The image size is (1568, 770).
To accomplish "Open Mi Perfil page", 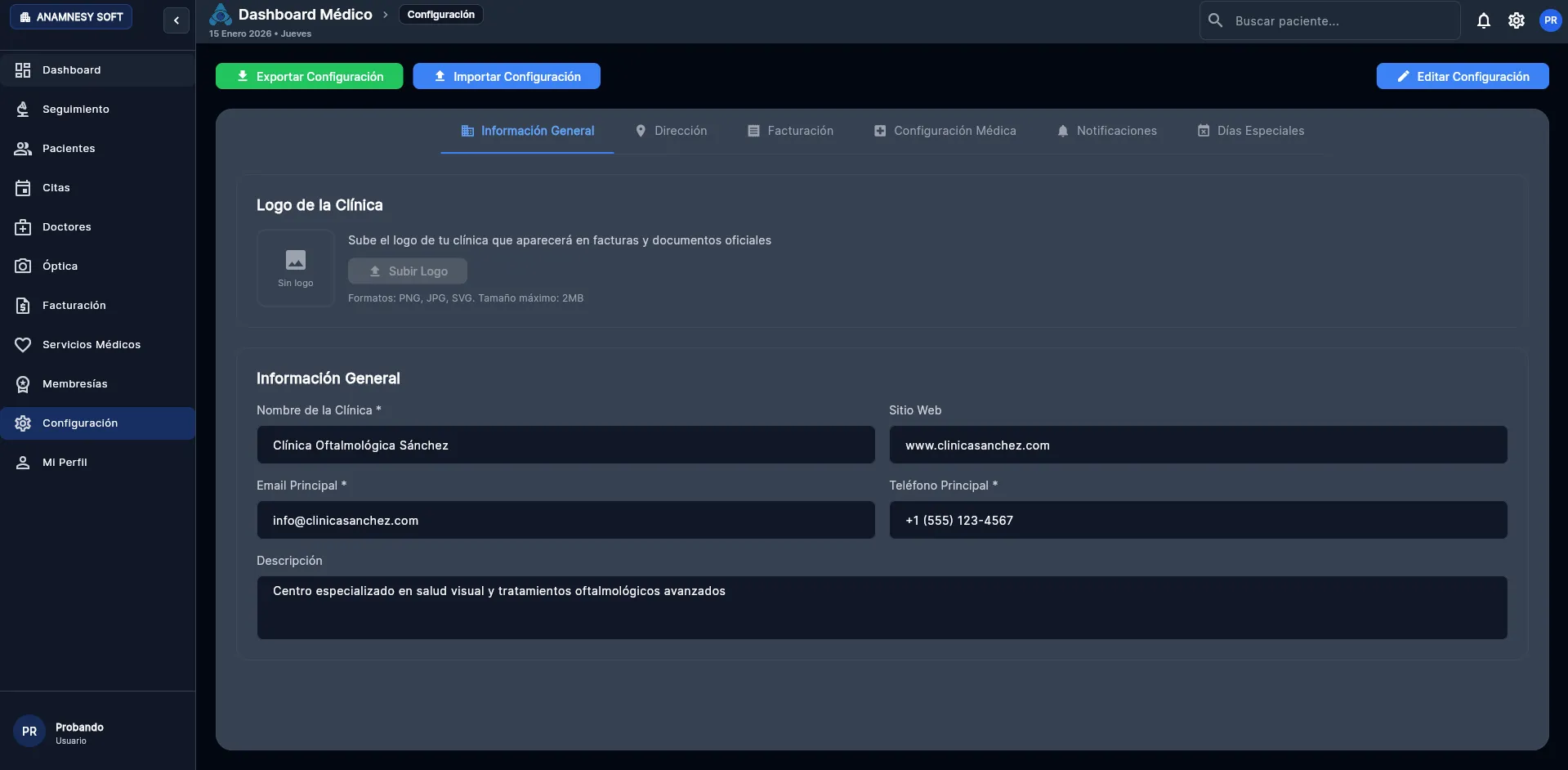I will (x=97, y=463).
